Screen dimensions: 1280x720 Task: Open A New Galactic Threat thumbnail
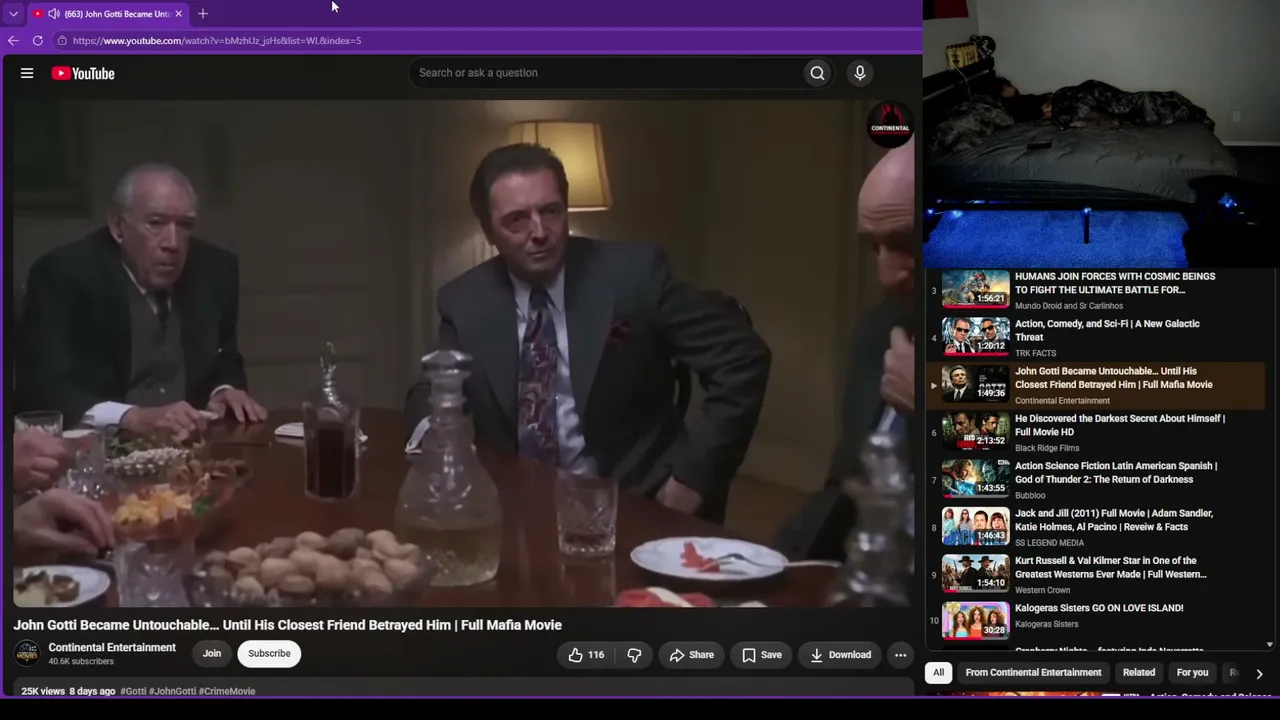click(x=976, y=337)
